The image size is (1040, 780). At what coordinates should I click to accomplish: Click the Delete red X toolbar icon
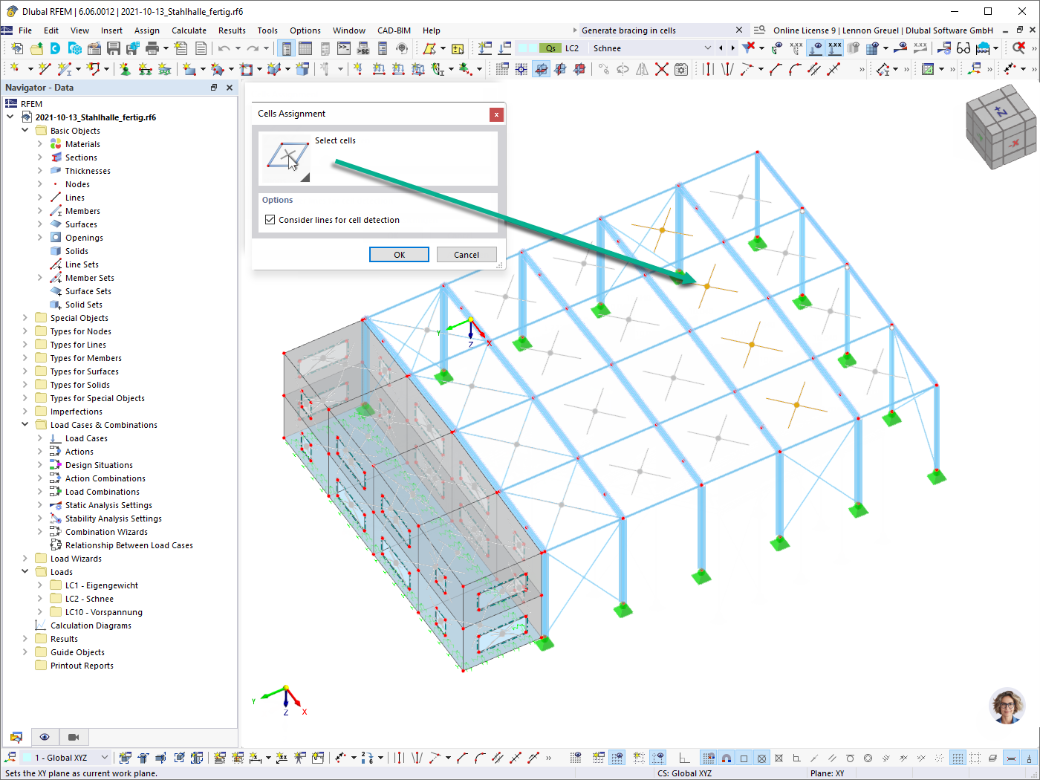[x=661, y=69]
